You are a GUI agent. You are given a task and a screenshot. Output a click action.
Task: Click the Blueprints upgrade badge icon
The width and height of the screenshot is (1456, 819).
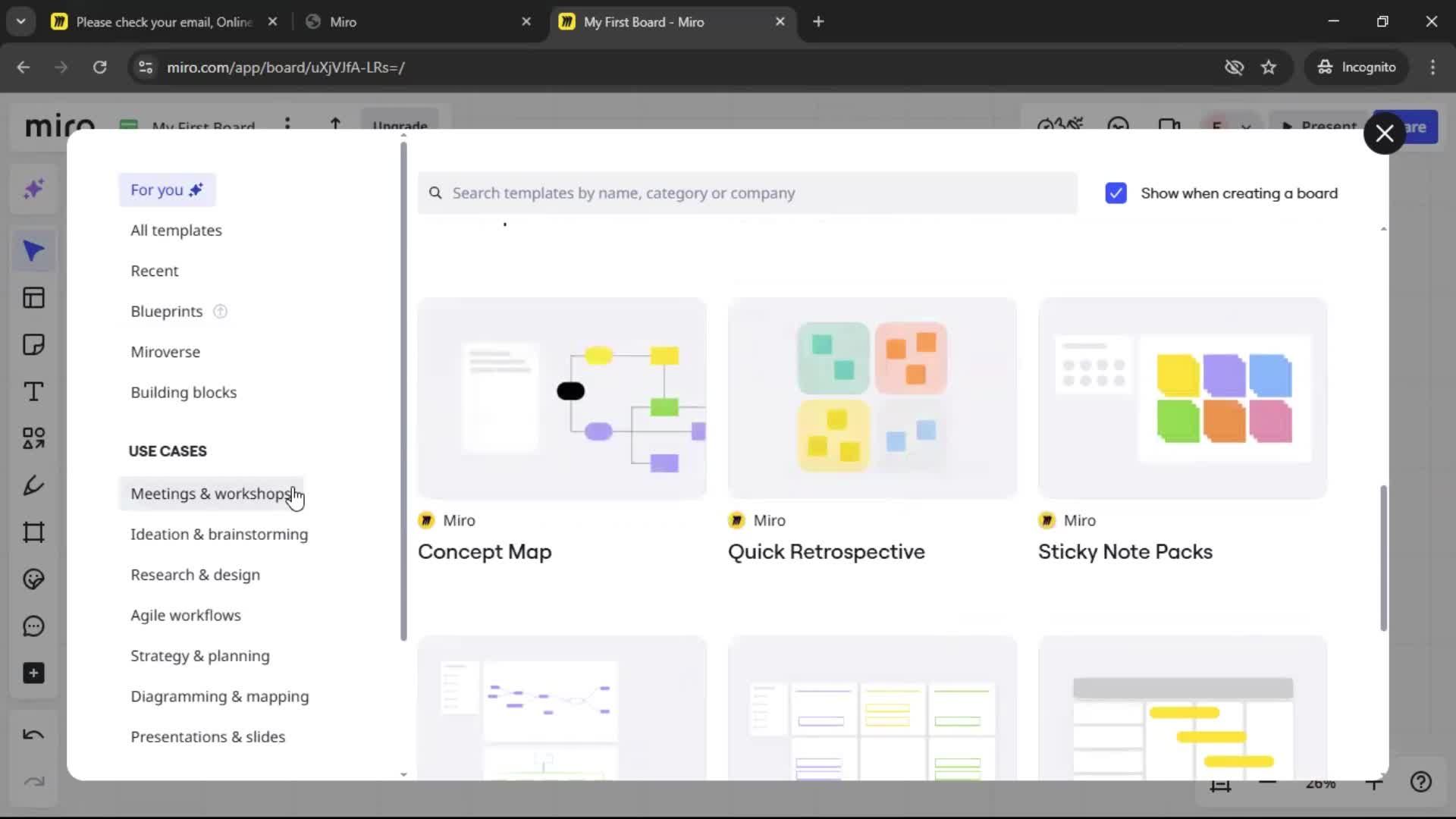220,312
